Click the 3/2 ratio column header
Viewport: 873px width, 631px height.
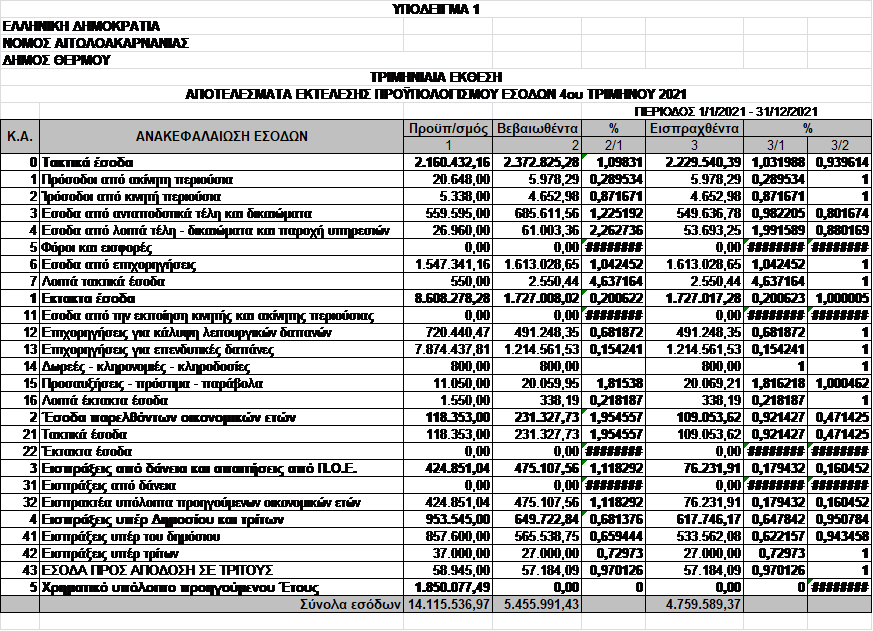pyautogui.click(x=840, y=145)
